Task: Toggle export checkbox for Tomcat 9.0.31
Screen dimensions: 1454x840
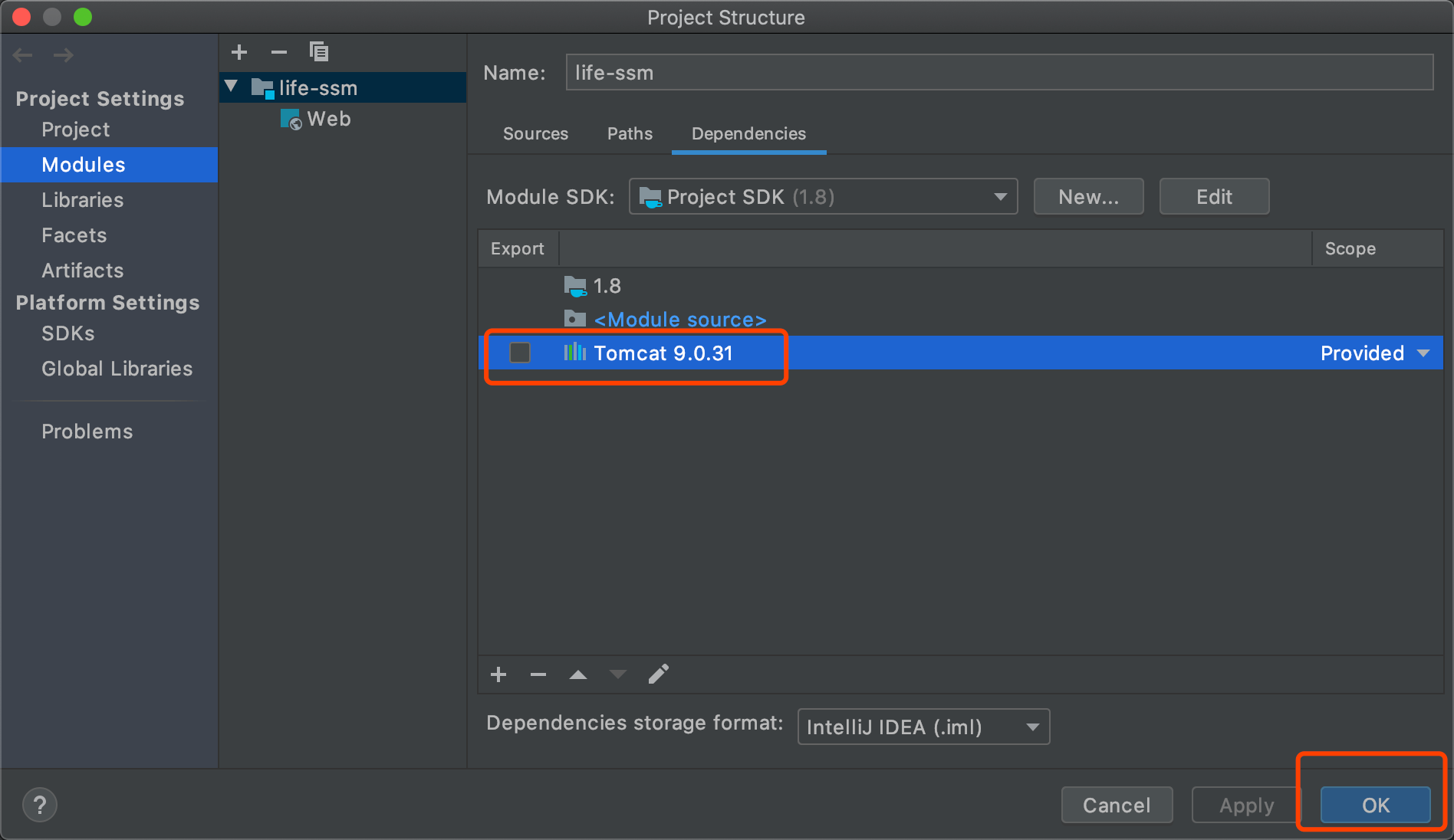Action: point(520,353)
